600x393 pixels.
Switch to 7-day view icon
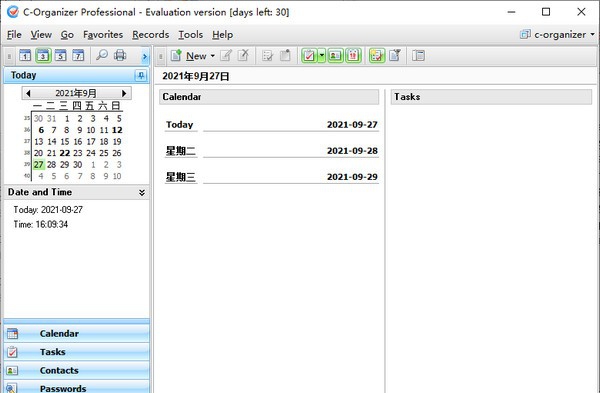[78, 56]
